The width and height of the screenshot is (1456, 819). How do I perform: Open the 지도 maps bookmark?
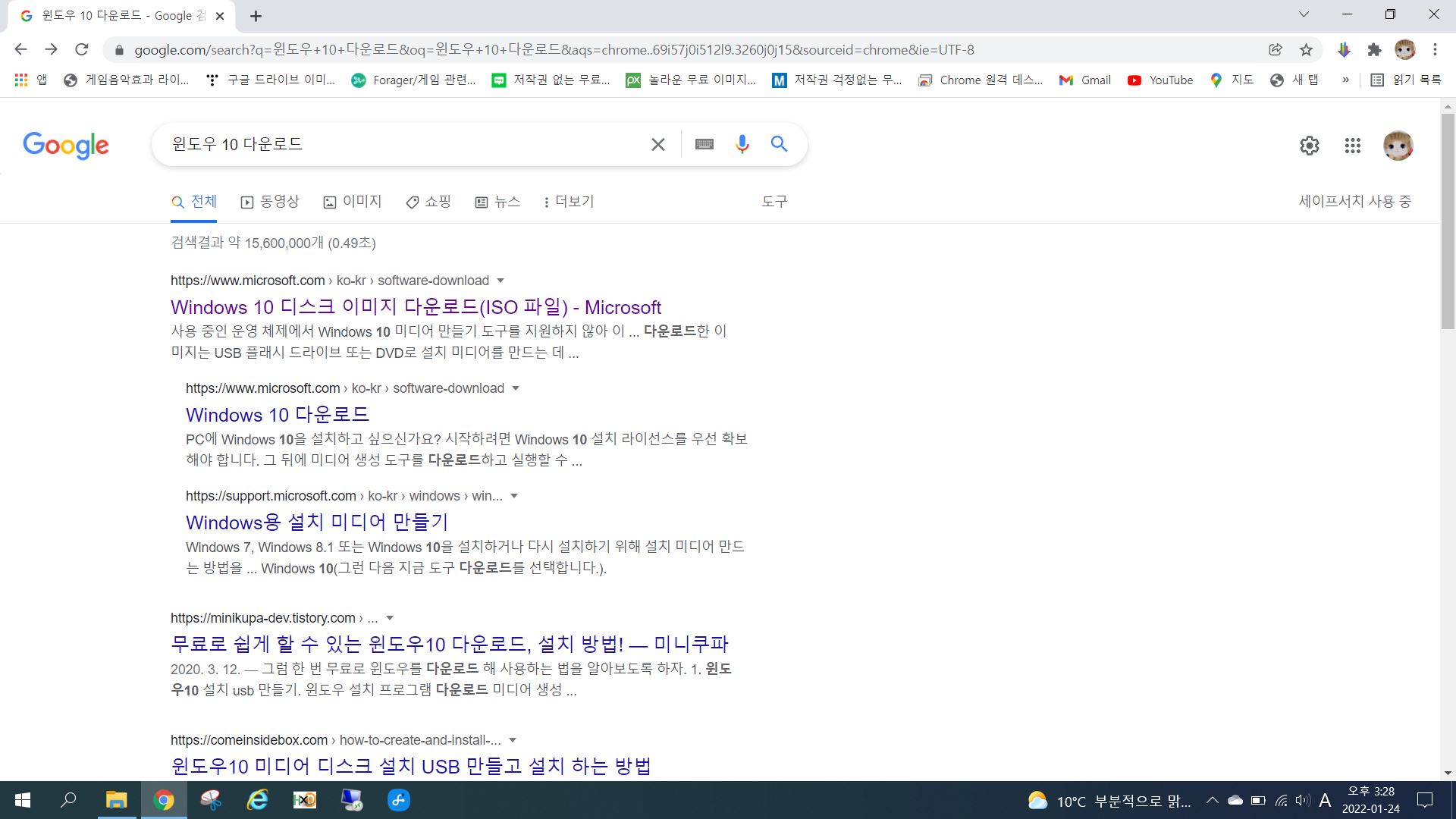pos(1232,80)
